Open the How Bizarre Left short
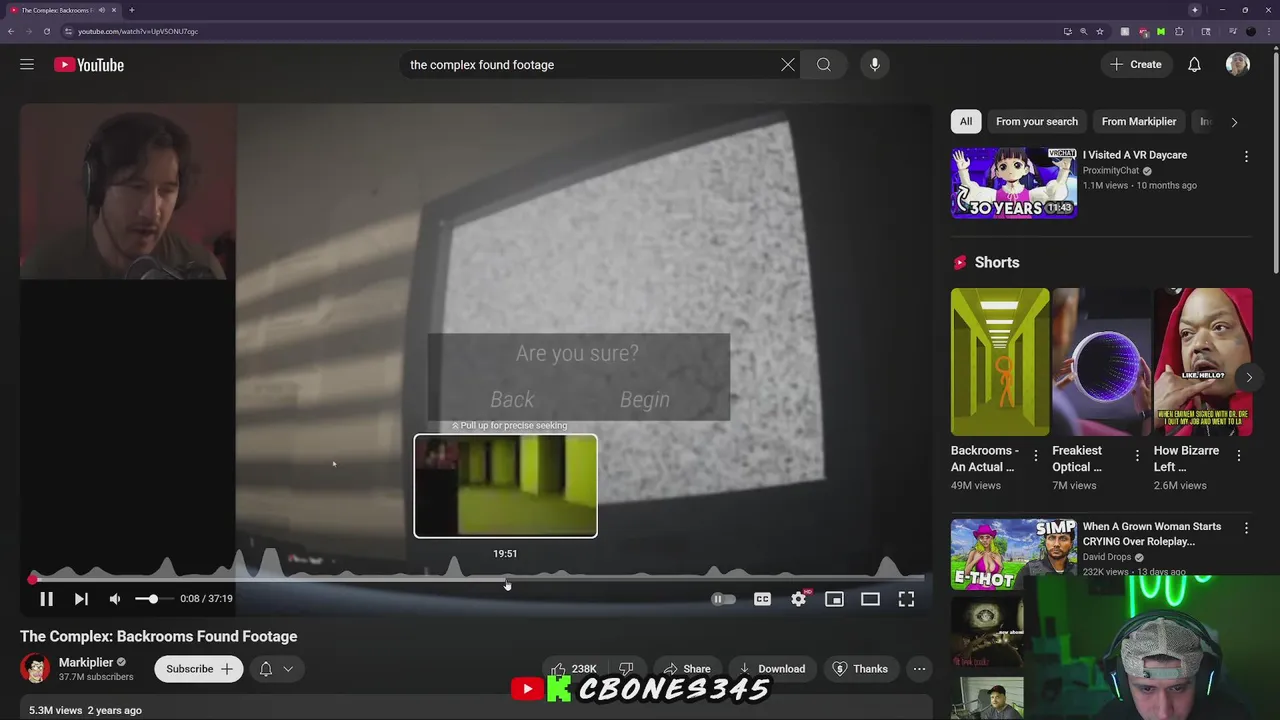The height and width of the screenshot is (720, 1280). tap(1203, 362)
